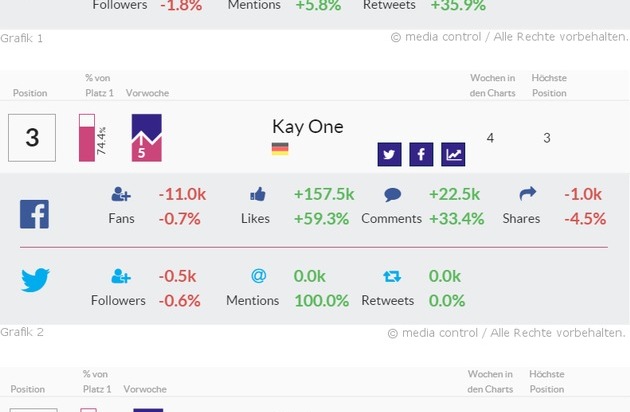Click the 74.4% percentage bar
This screenshot has height=412, width=630.
[87, 138]
